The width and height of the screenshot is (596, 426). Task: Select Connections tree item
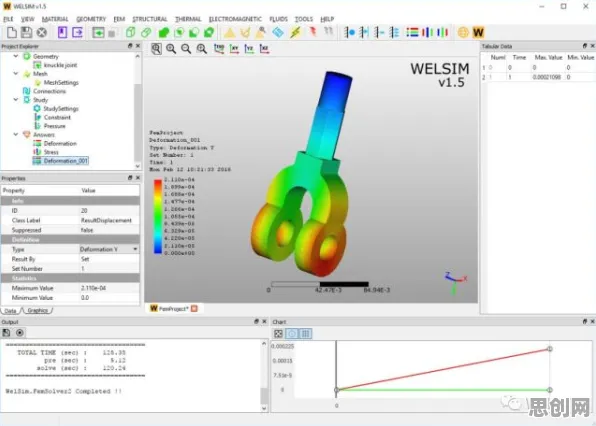[49, 91]
